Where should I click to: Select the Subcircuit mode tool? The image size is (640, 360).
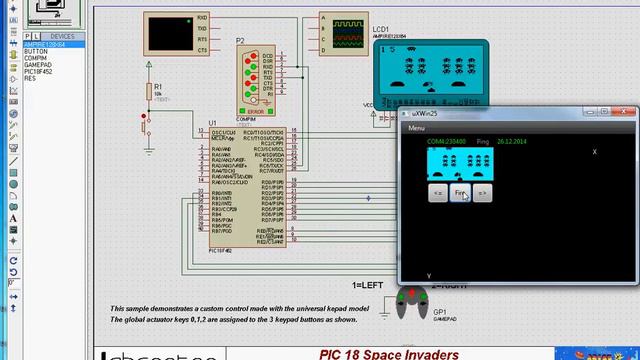point(13,55)
